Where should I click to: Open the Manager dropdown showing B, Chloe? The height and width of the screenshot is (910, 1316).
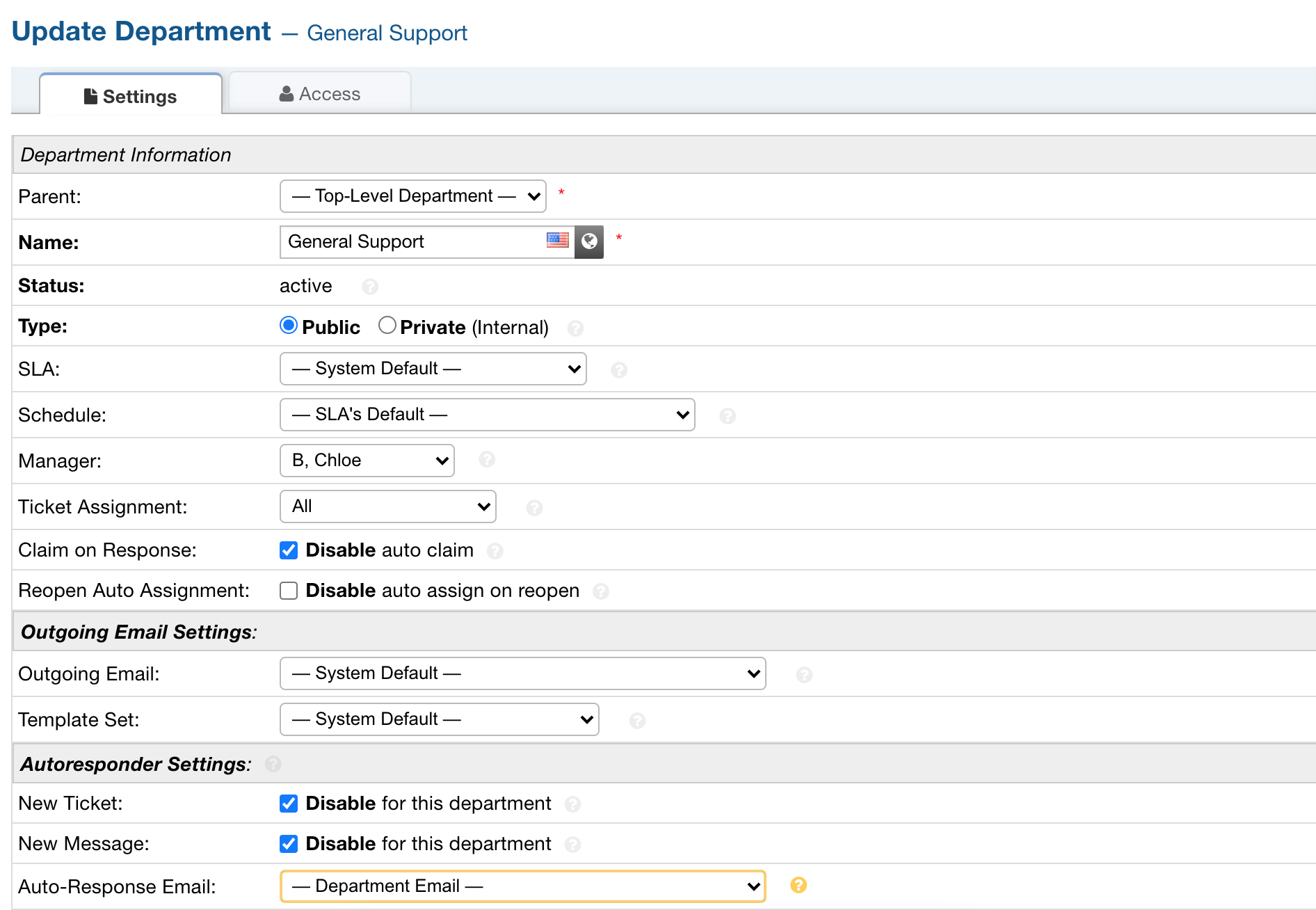pyautogui.click(x=367, y=461)
